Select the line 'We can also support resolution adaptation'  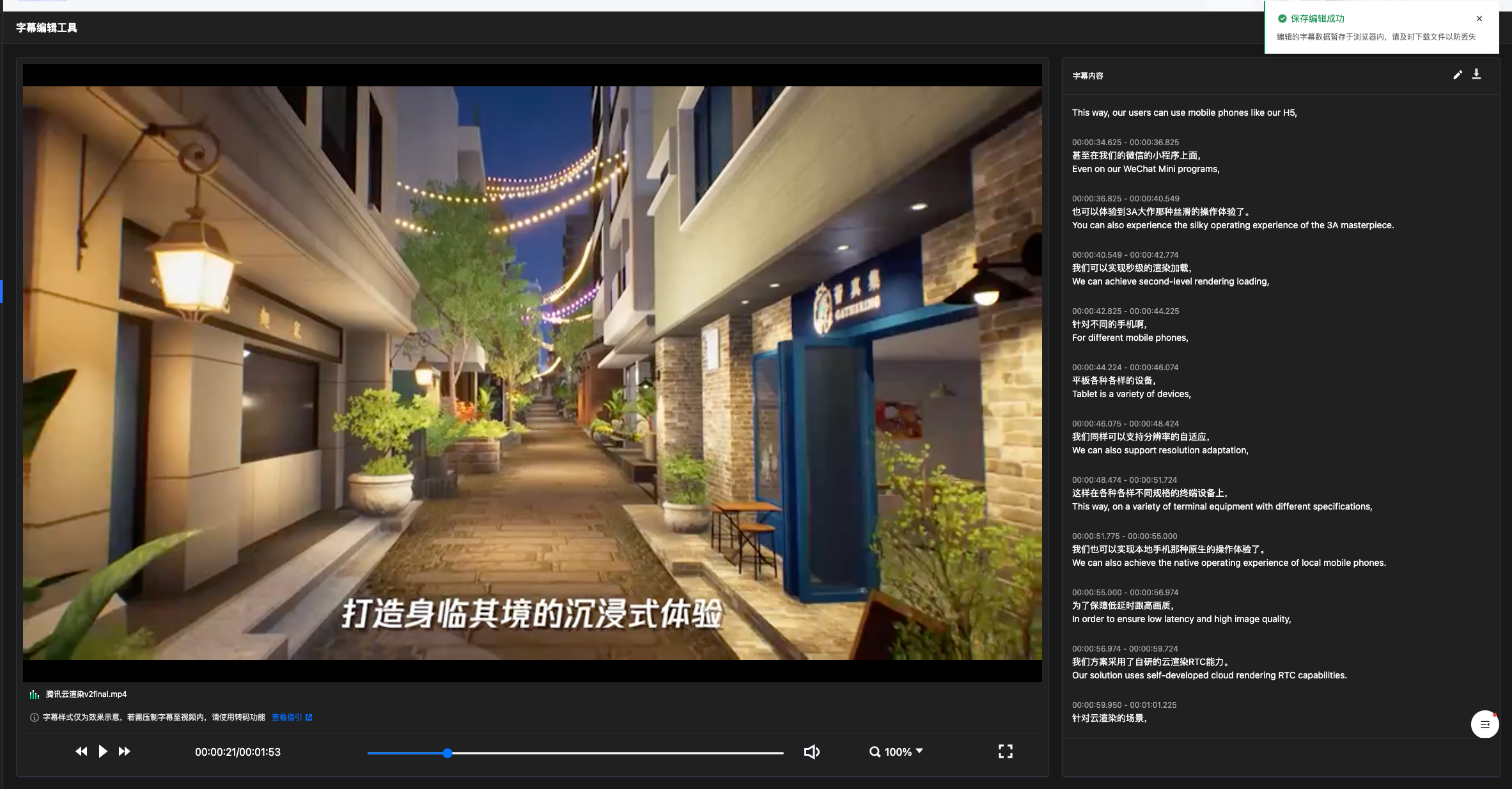click(1160, 450)
